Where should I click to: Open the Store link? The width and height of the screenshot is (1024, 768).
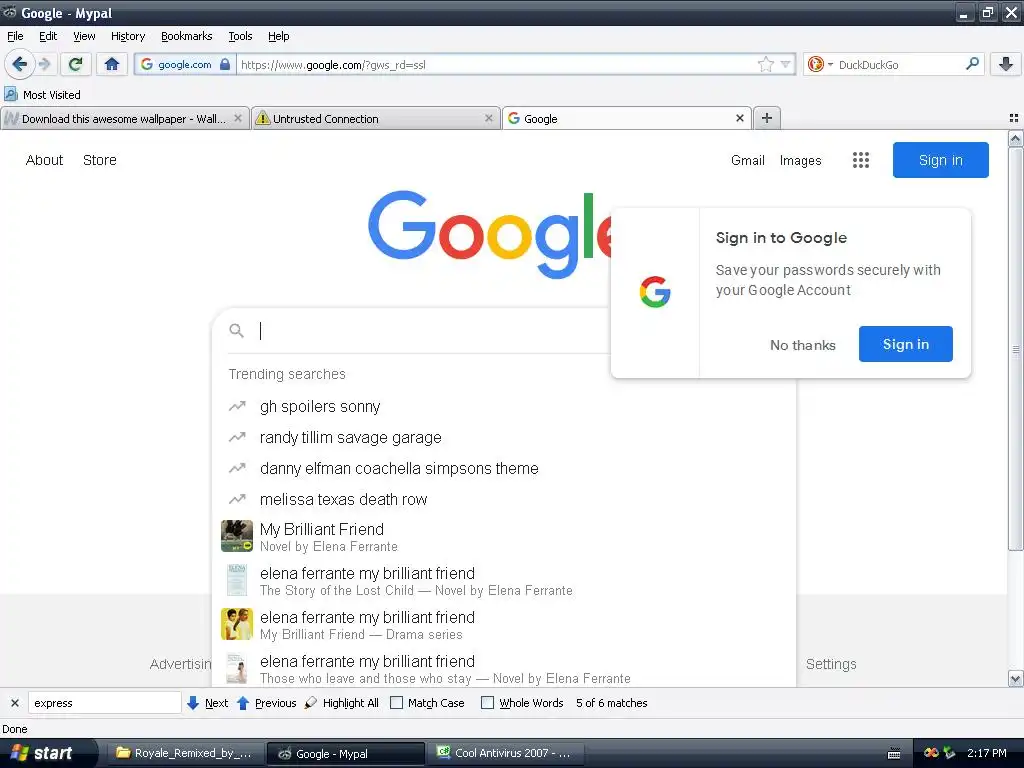point(100,160)
